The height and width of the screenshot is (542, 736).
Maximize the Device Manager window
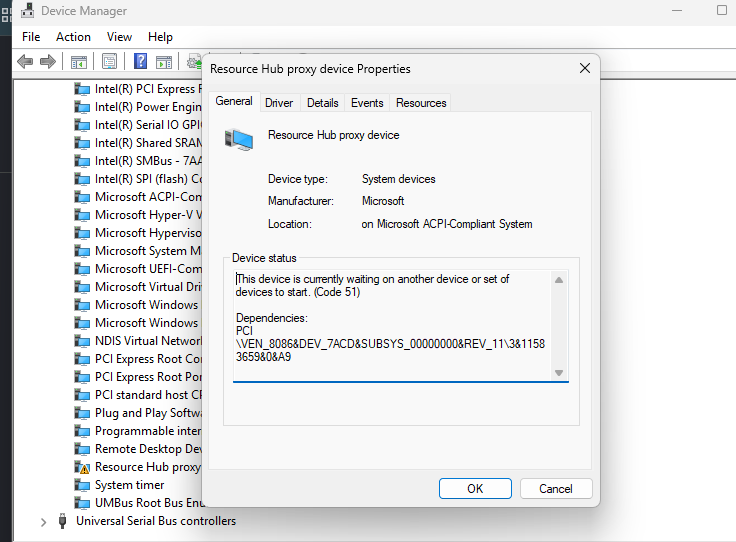point(722,10)
